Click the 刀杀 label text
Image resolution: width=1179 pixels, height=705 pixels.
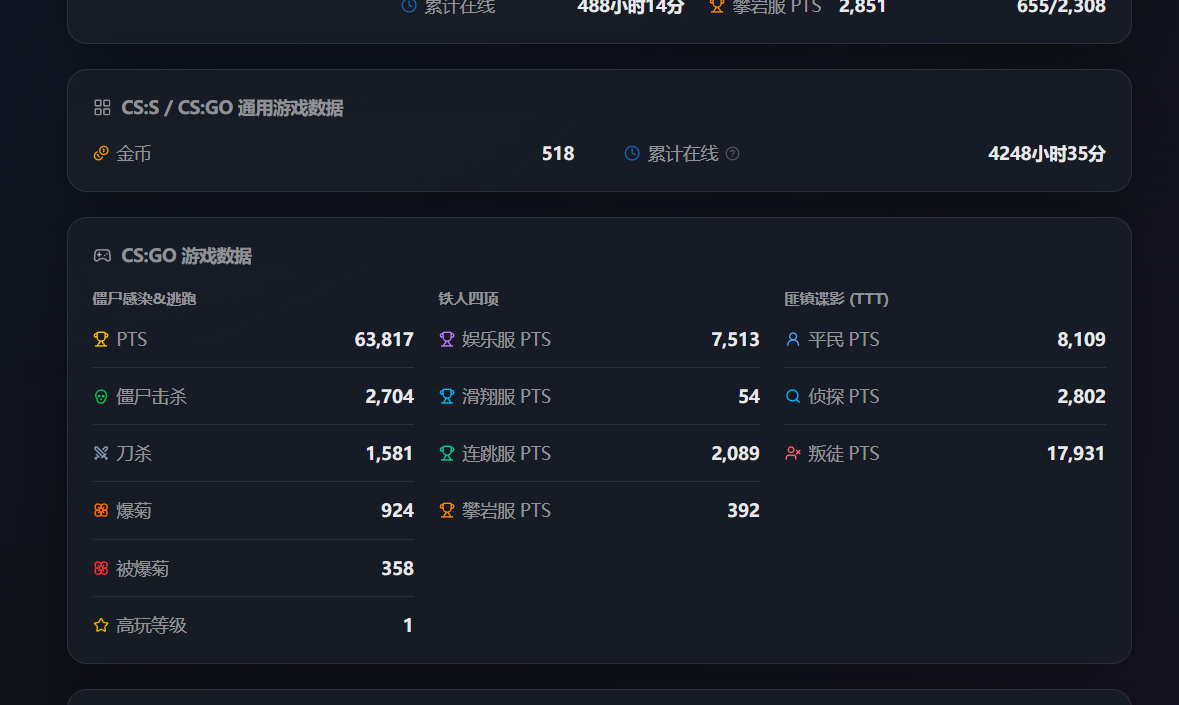134,453
